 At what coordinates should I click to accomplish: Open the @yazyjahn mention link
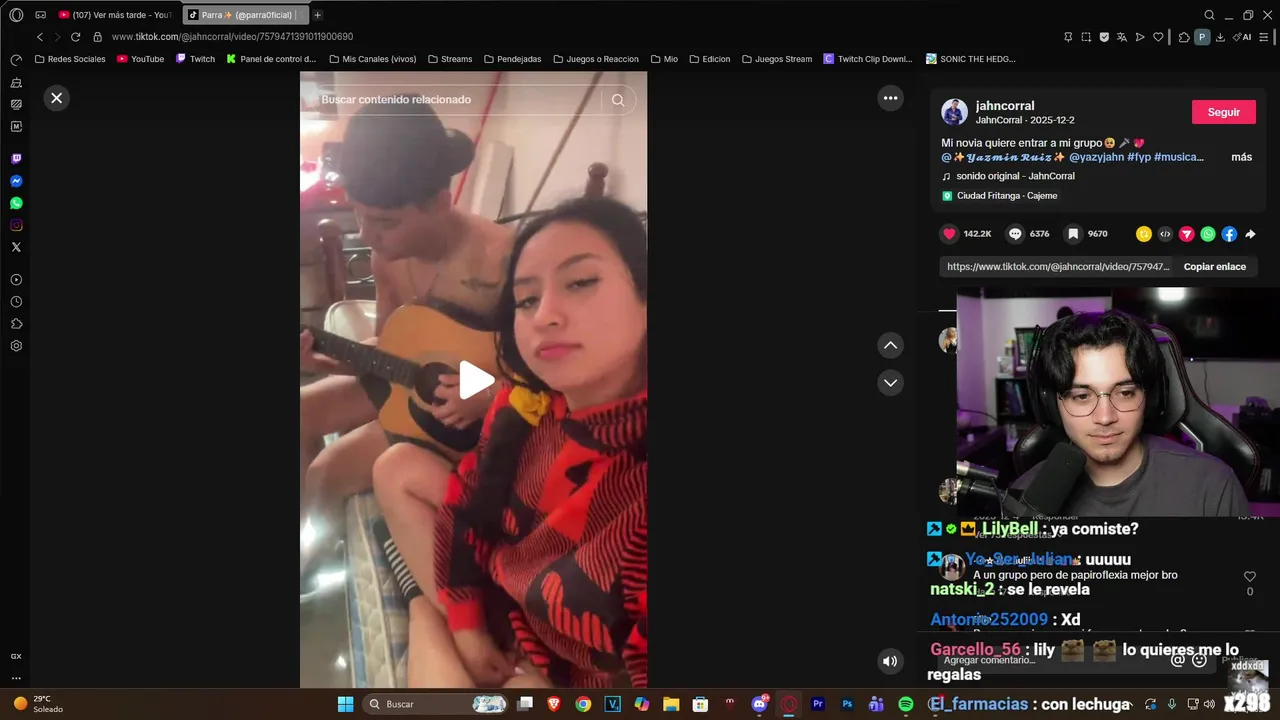1096,157
